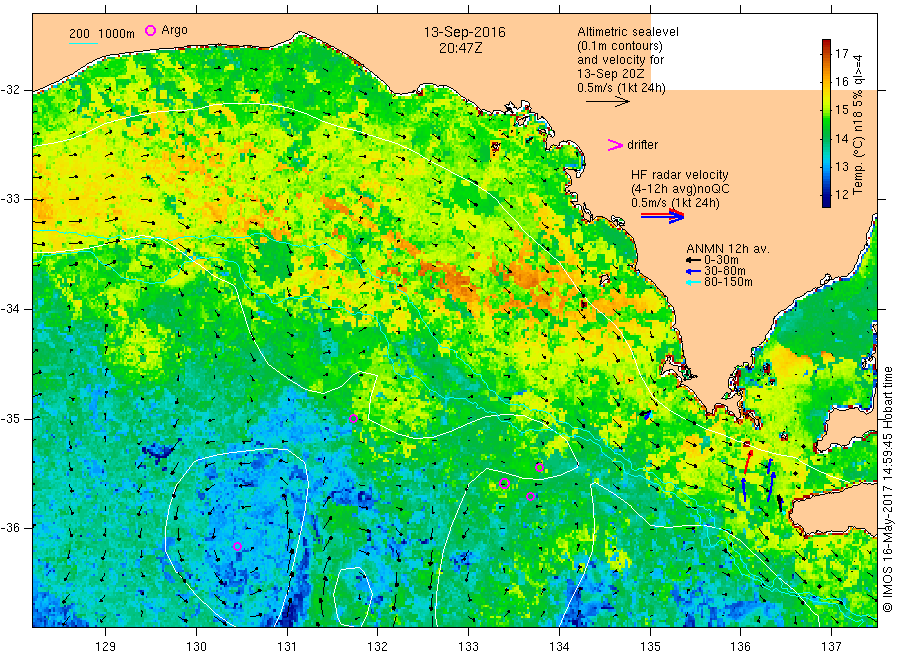The image size is (900, 660).
Task: Click the '200' depth contour label
Action: [x=79, y=34]
